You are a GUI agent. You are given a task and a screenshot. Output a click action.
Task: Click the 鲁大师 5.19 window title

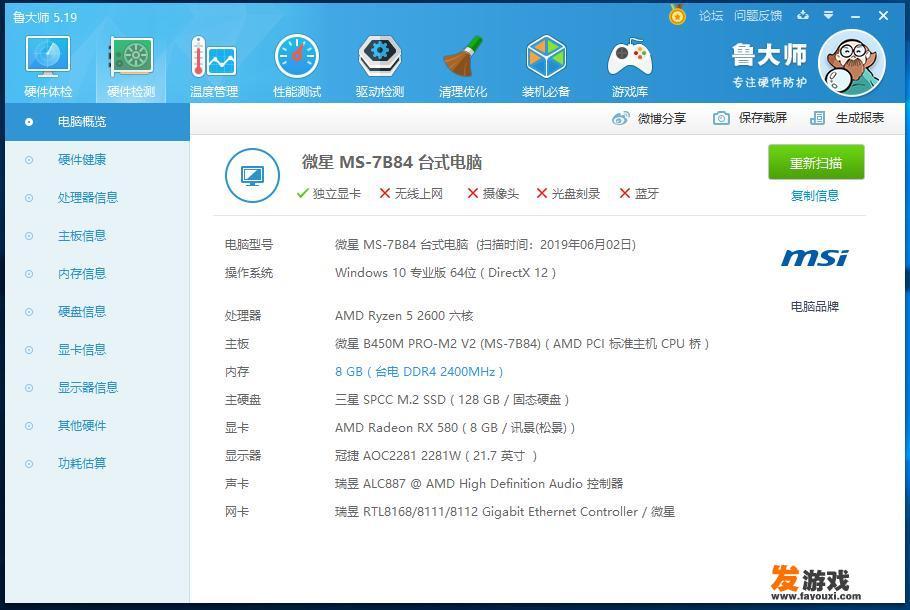(45, 17)
